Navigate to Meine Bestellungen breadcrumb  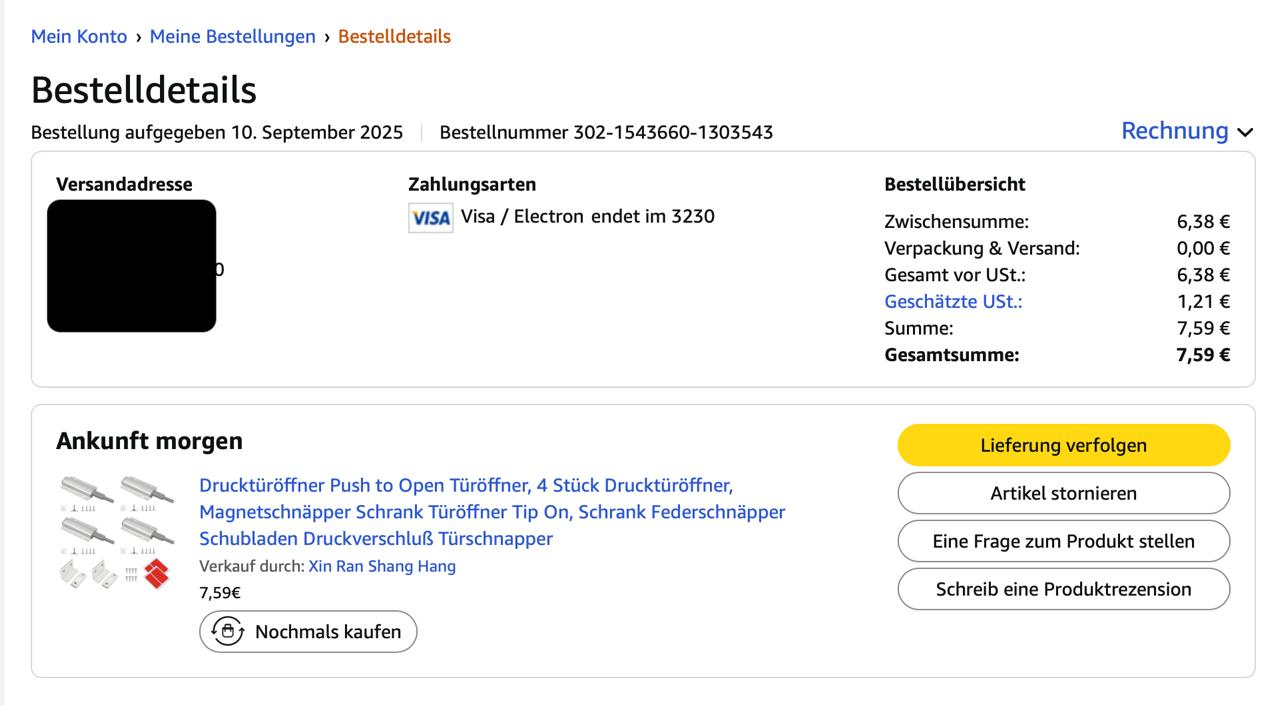(232, 37)
